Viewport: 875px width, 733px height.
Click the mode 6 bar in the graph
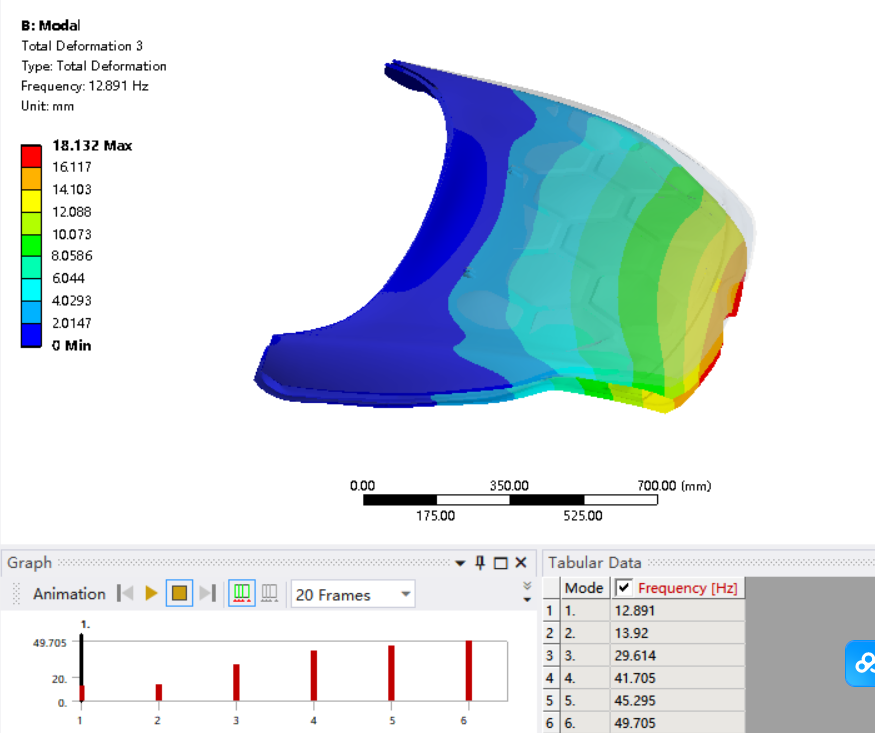pos(469,671)
